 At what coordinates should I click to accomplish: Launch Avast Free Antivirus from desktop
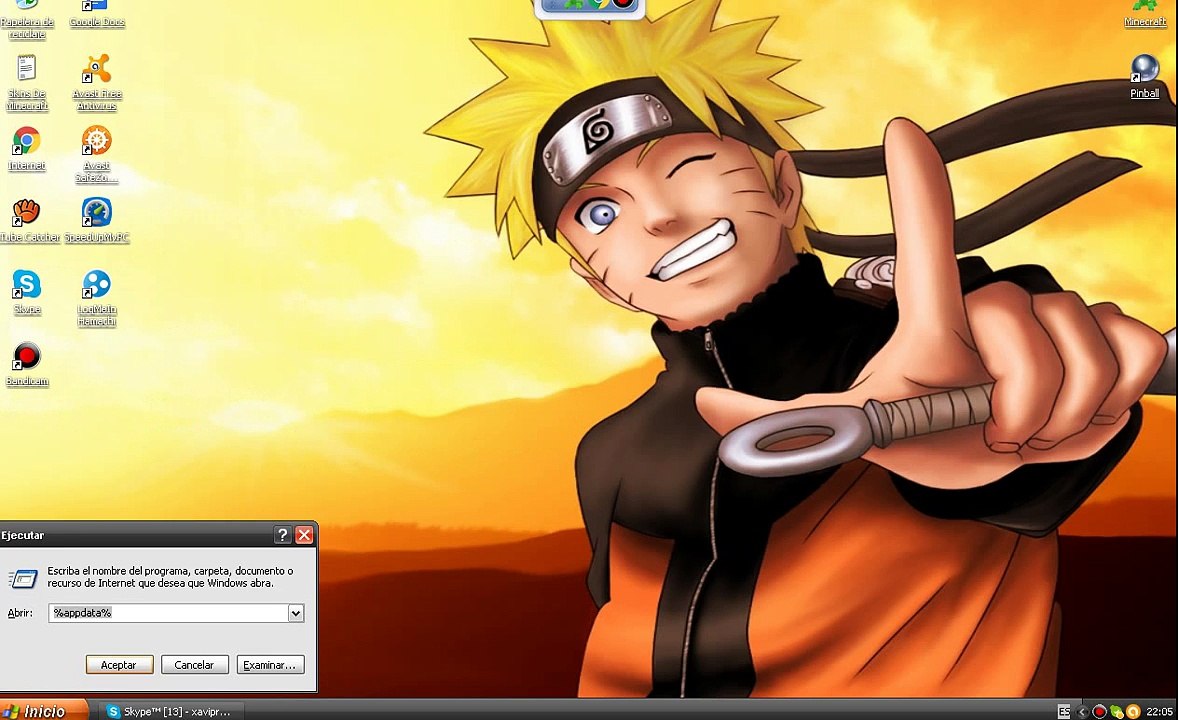point(97,82)
